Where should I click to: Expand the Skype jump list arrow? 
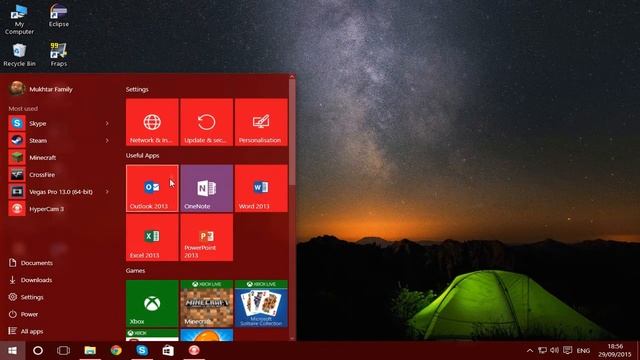click(x=107, y=123)
